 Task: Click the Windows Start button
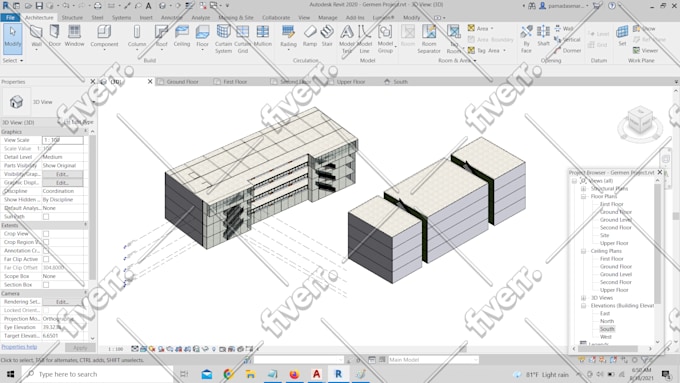pyautogui.click(x=10, y=374)
